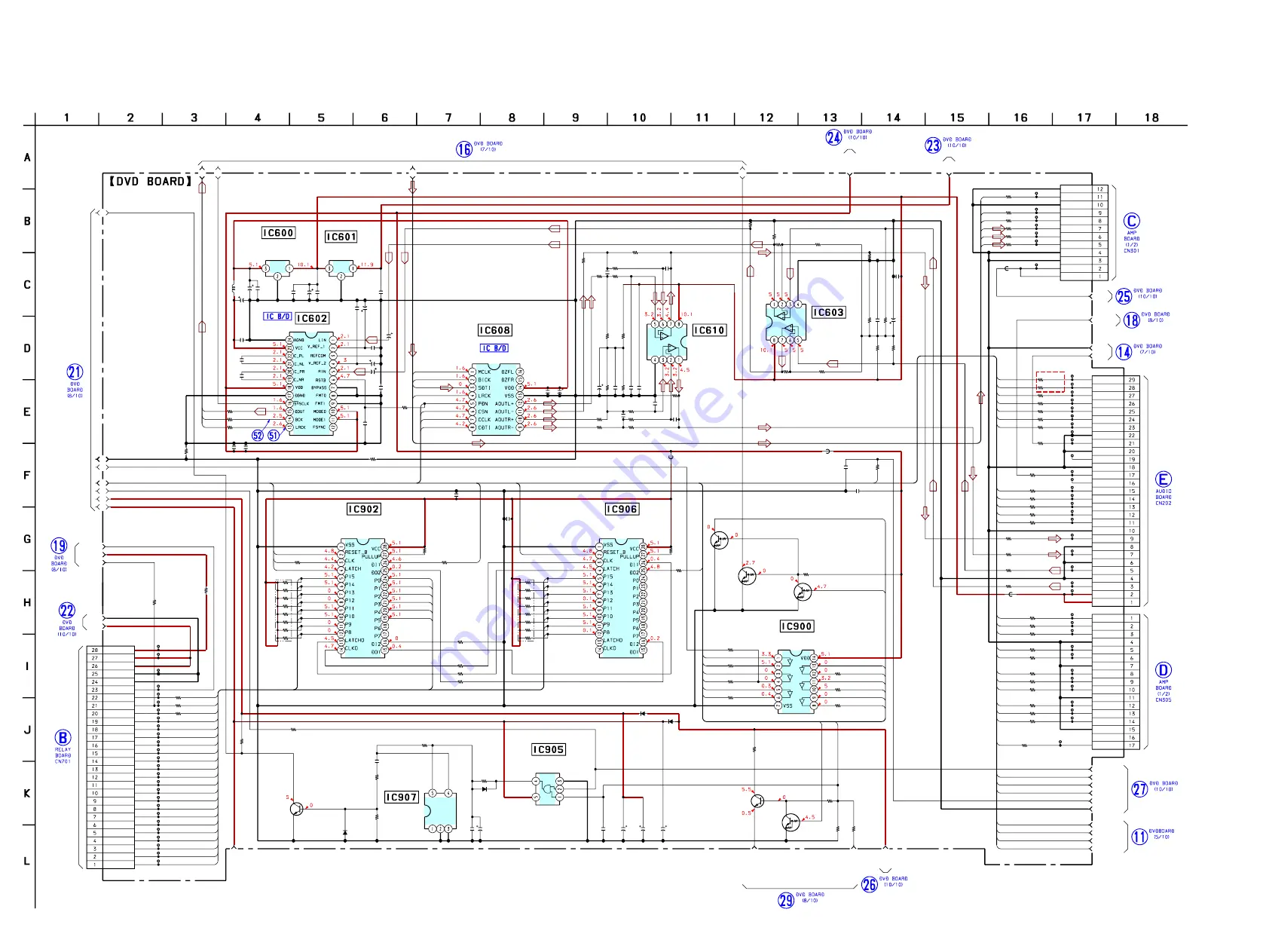Viewport: 1266px width, 952px height.
Task: Click grid row letter J
Action: pos(27,730)
